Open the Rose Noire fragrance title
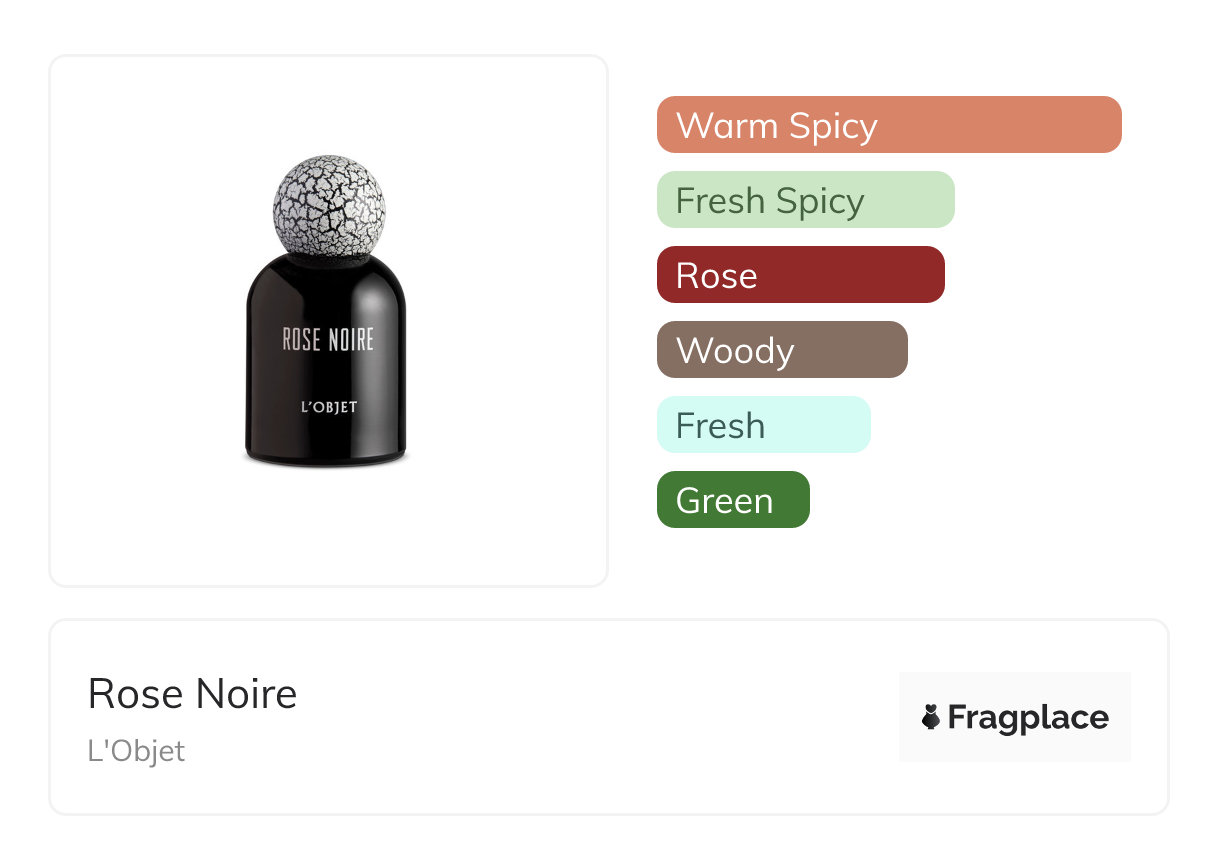The width and height of the screenshot is (1218, 864). click(x=192, y=694)
